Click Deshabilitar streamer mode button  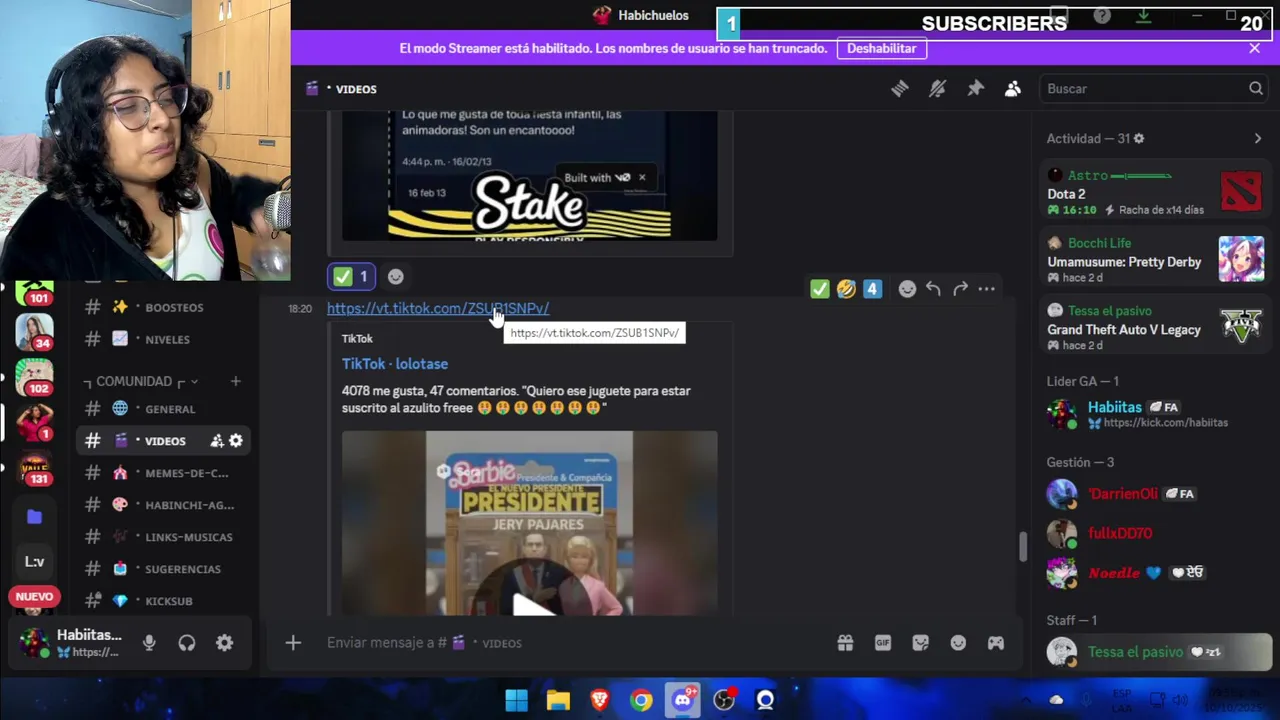(x=881, y=48)
